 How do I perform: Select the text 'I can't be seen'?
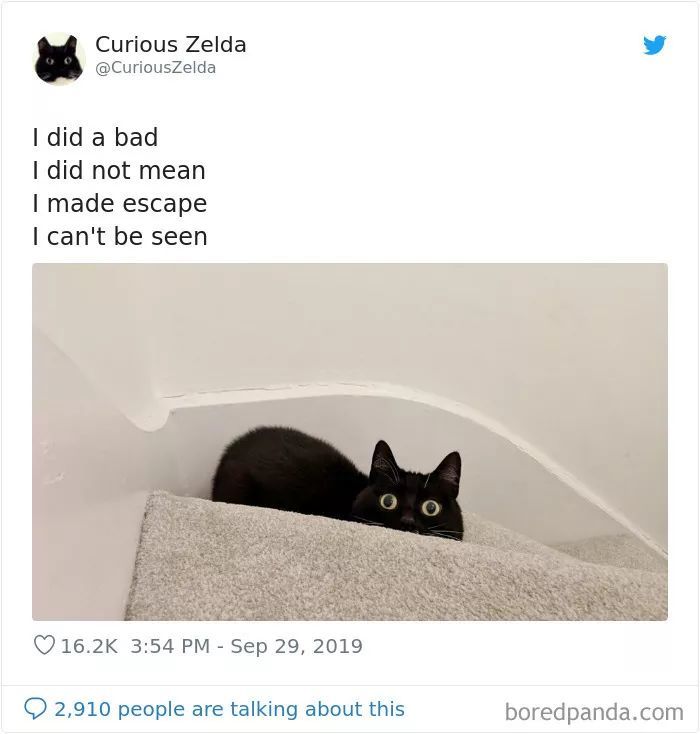click(x=120, y=236)
